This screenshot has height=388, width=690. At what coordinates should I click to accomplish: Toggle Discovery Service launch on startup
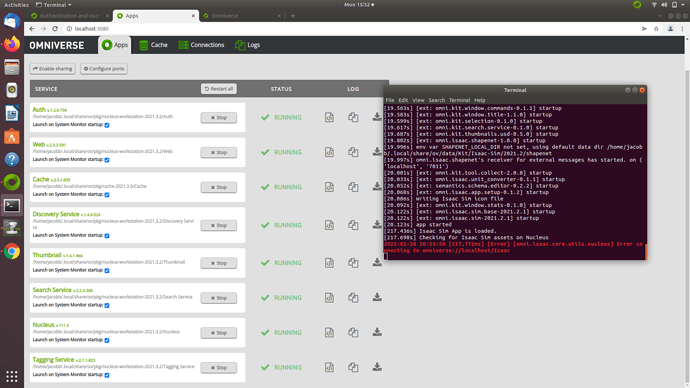(x=107, y=235)
